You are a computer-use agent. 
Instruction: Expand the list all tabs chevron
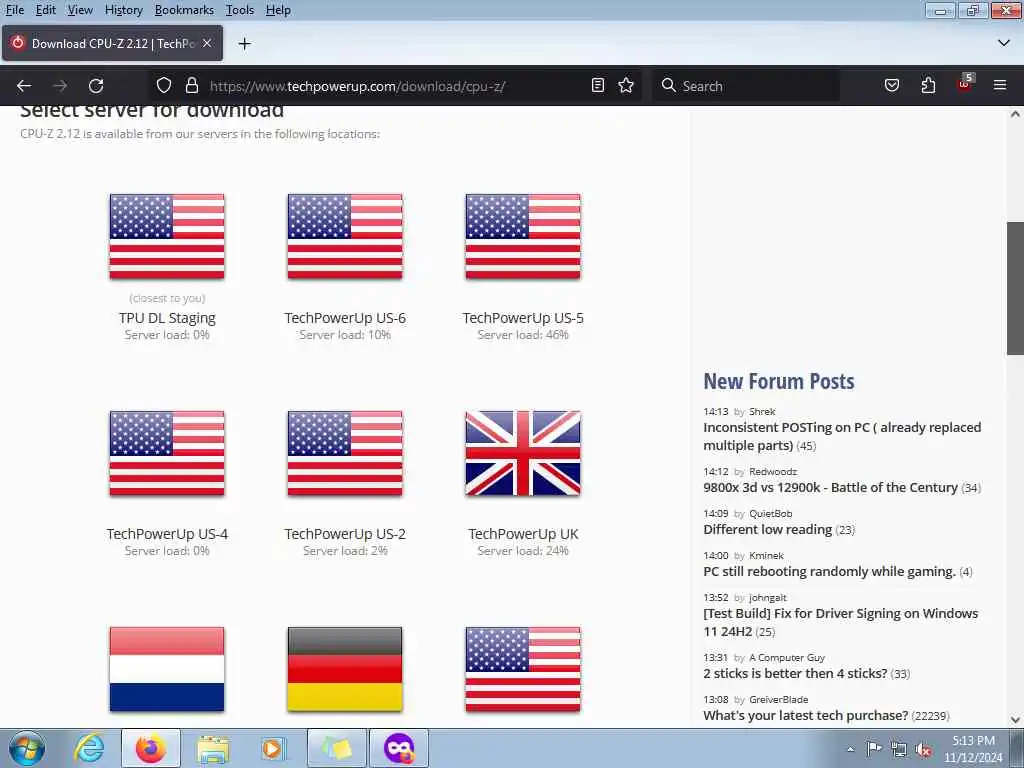tap(1004, 43)
